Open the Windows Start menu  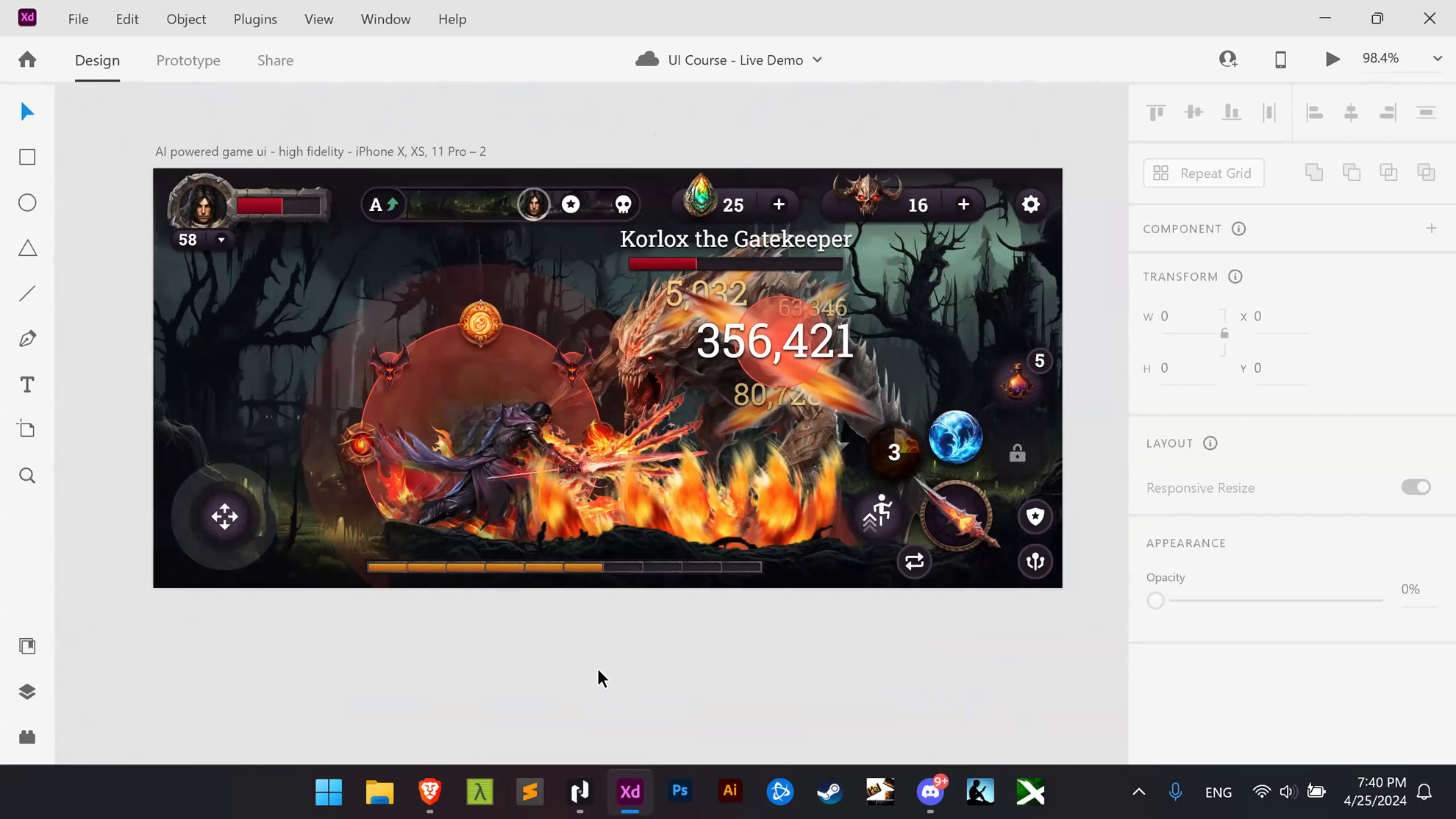point(329,792)
